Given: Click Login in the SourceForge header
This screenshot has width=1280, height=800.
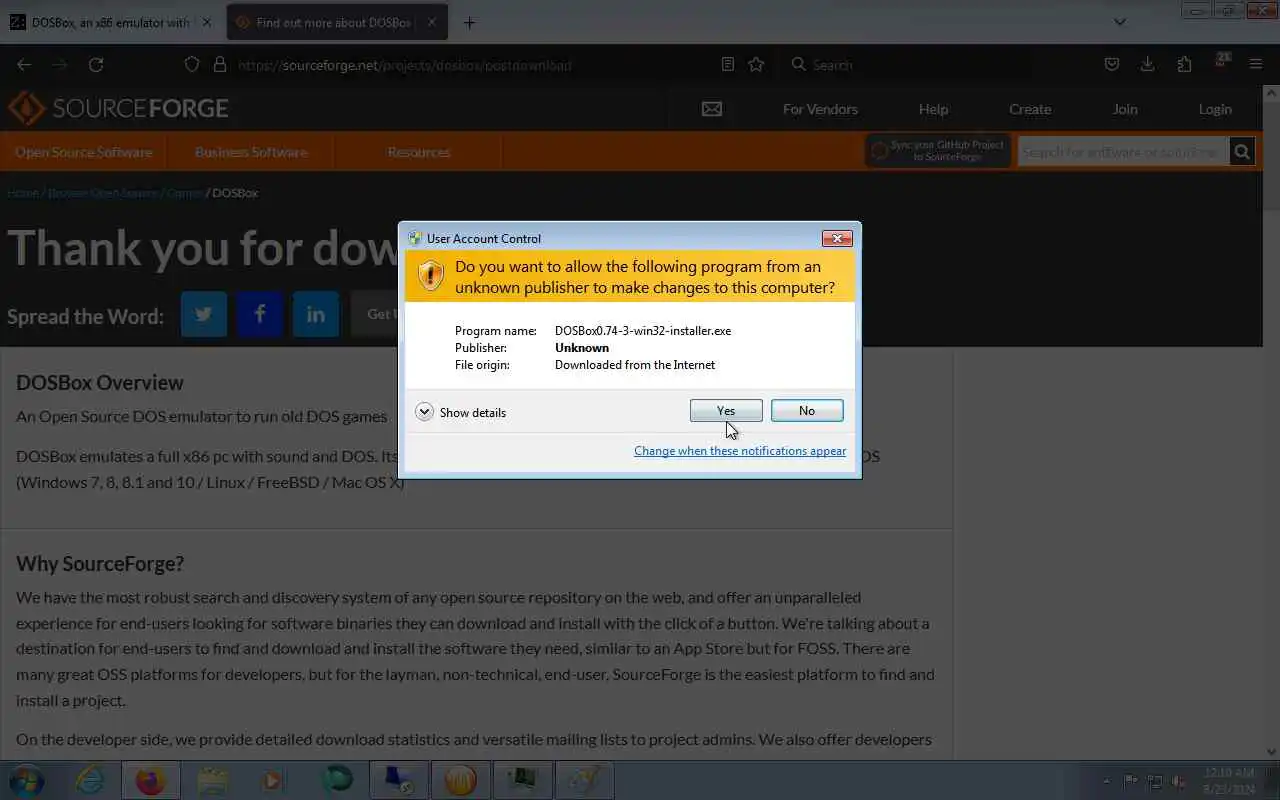Looking at the screenshot, I should 1215,109.
